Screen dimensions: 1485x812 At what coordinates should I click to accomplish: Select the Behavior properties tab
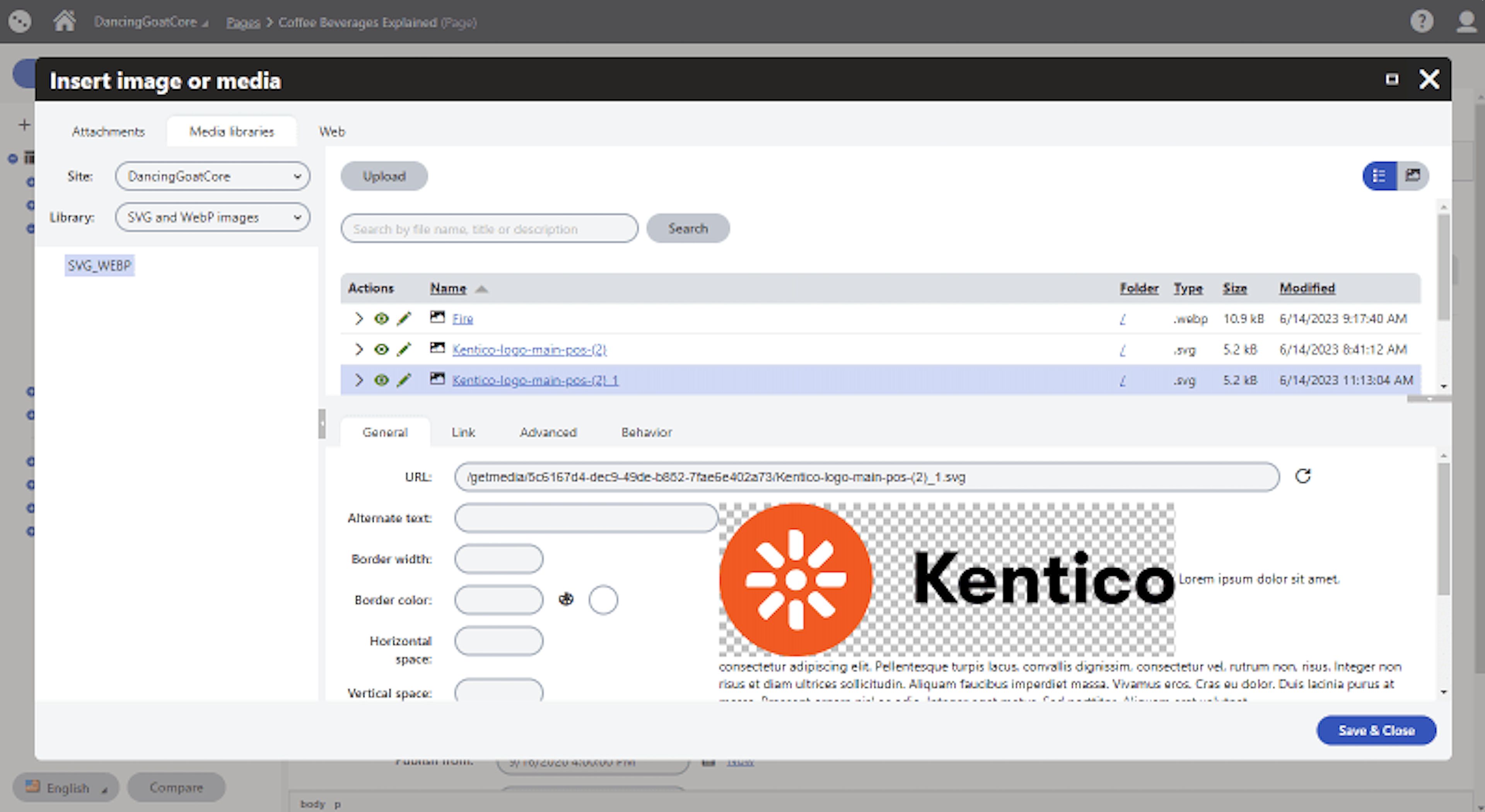click(x=646, y=432)
